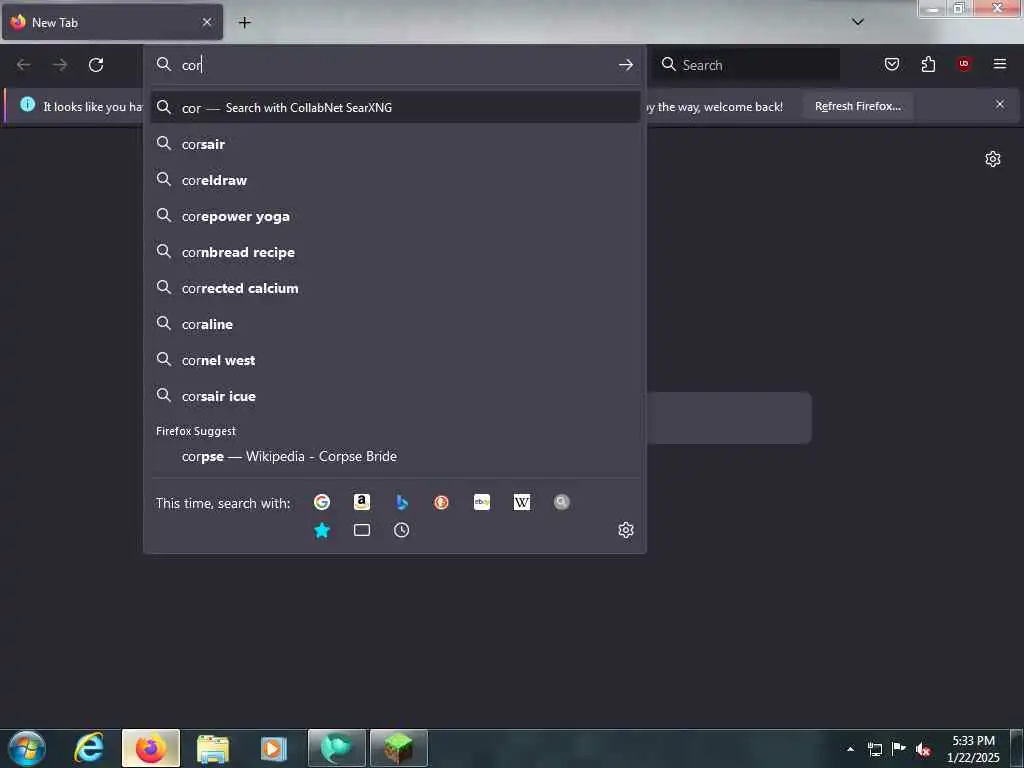This screenshot has width=1024, height=768.
Task: Click the Go arrow in address bar
Action: pos(626,65)
